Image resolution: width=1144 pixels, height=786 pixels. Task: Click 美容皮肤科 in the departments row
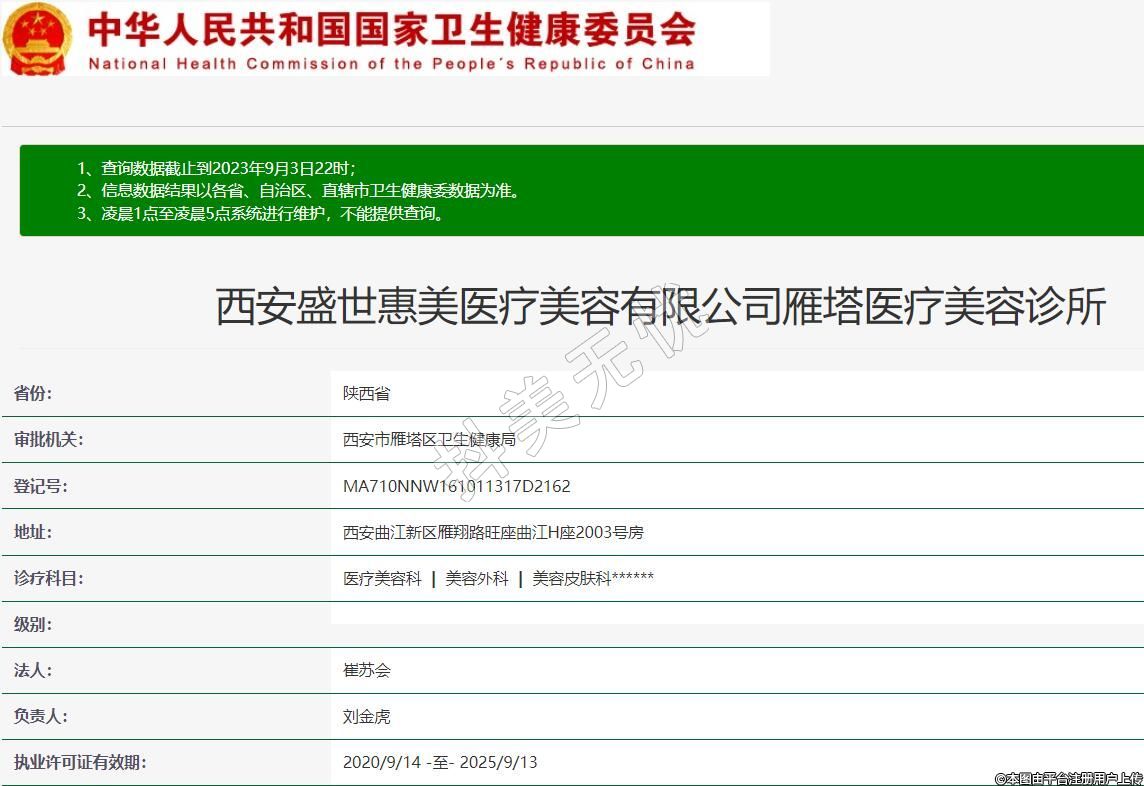pos(571,578)
